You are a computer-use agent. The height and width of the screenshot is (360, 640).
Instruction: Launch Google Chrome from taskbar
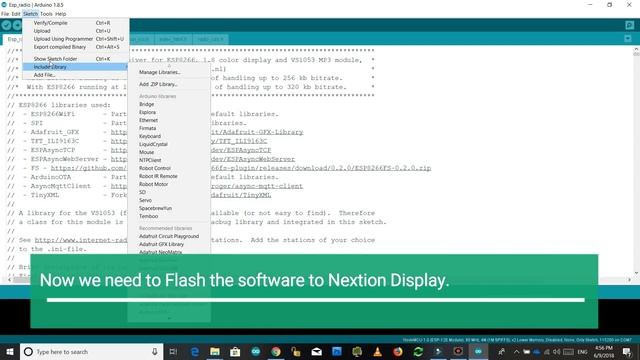(276, 351)
